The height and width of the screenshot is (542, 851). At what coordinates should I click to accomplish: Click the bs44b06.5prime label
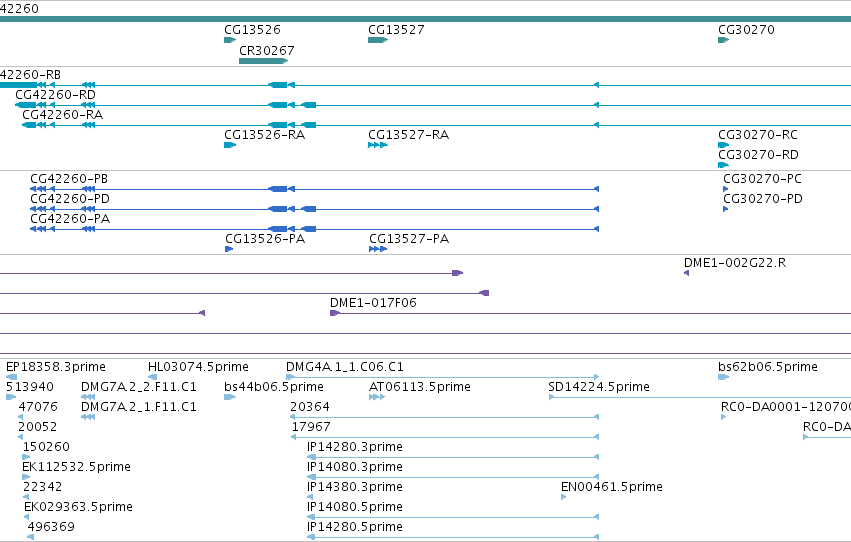pyautogui.click(x=274, y=387)
